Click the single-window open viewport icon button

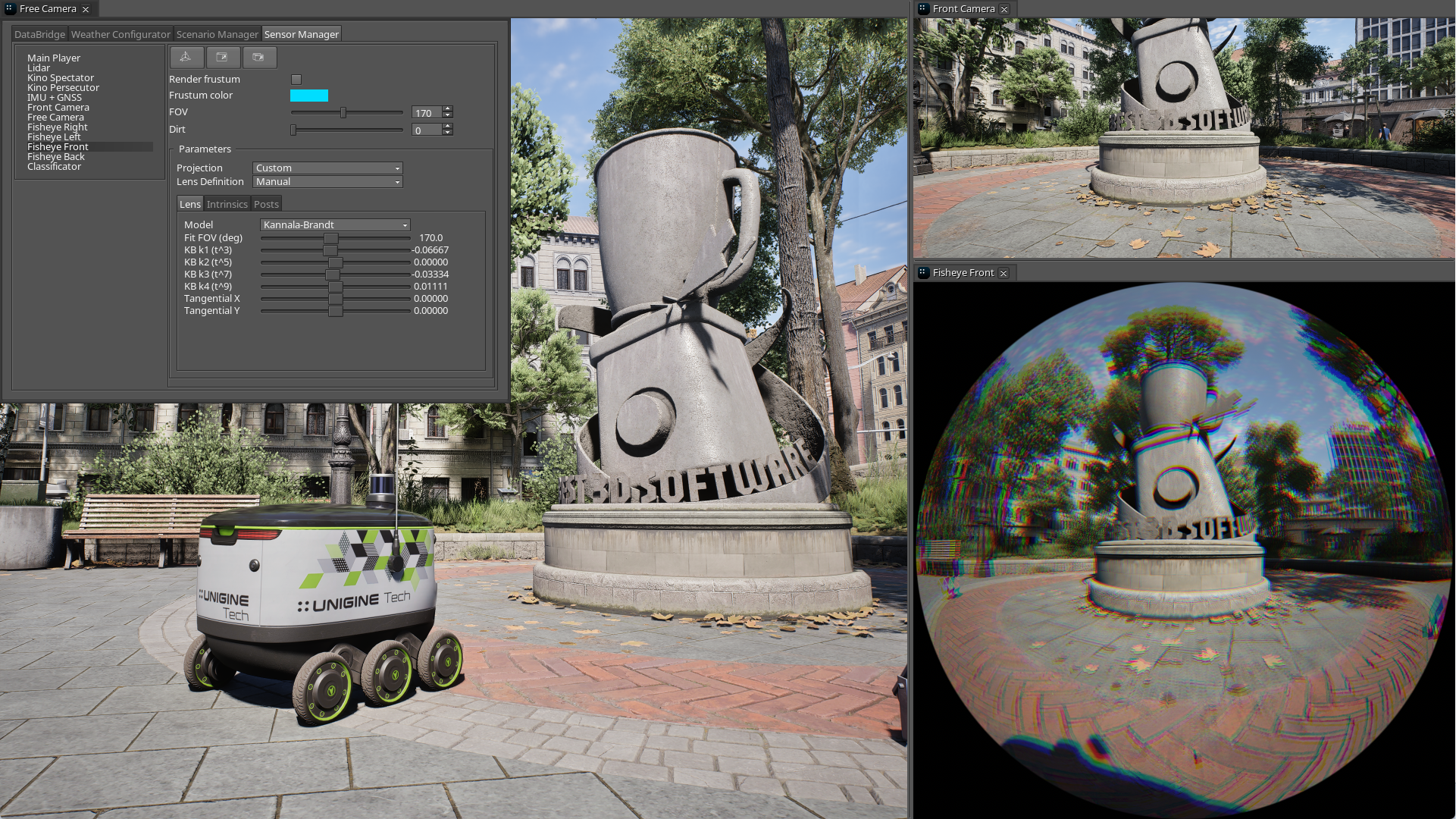click(222, 58)
